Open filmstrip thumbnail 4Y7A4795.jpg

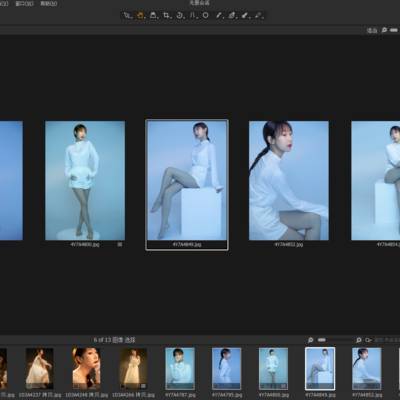tap(227, 369)
